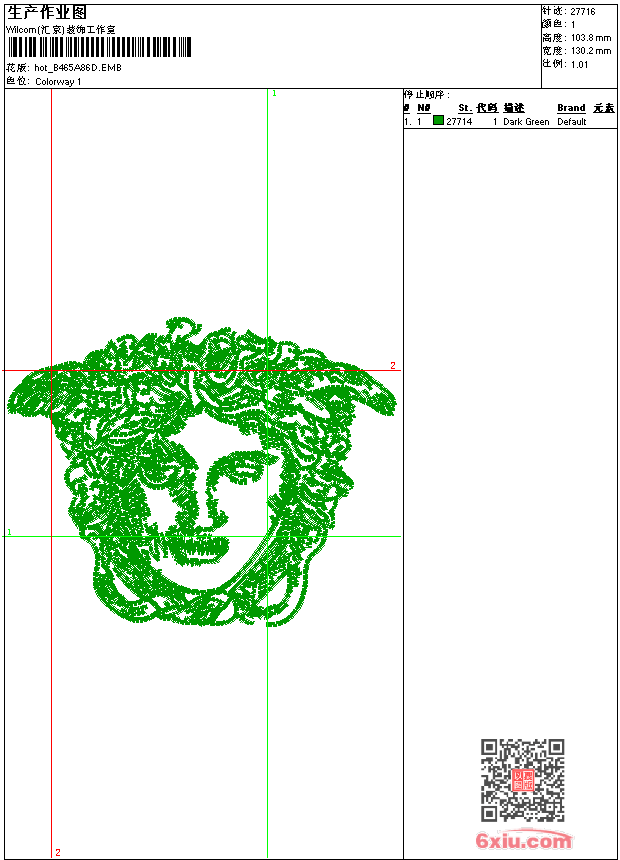This screenshot has width=620, height=860.
Task: Click the 'Dark Green' description cell
Action: coord(526,122)
